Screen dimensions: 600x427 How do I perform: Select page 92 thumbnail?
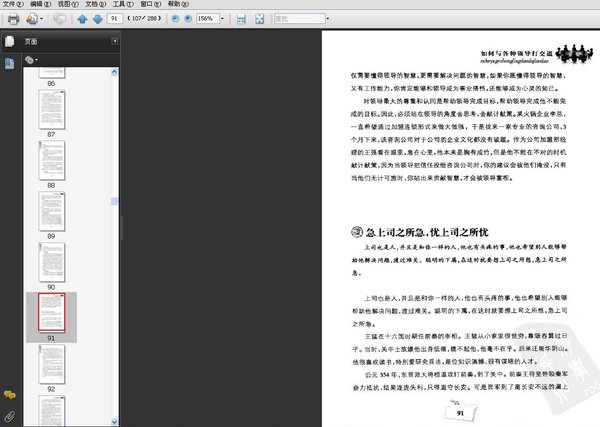click(x=52, y=364)
